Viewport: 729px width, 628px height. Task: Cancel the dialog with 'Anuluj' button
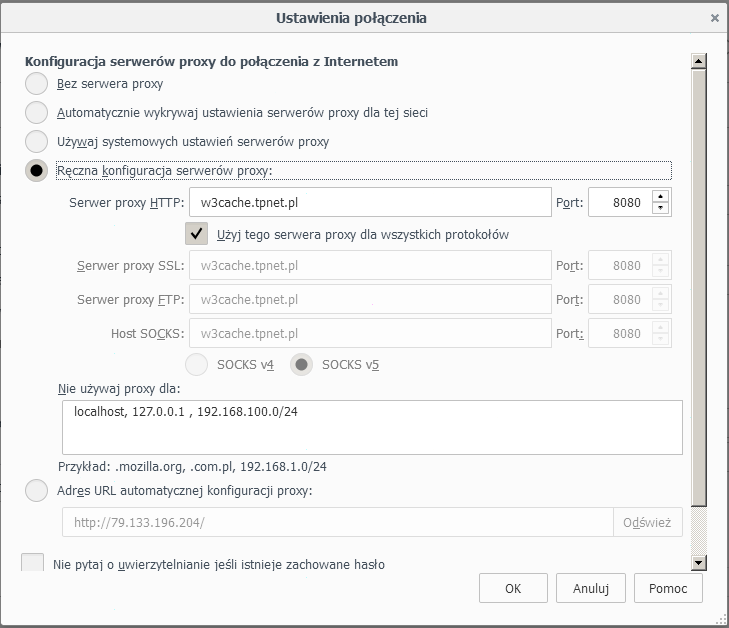[x=590, y=588]
